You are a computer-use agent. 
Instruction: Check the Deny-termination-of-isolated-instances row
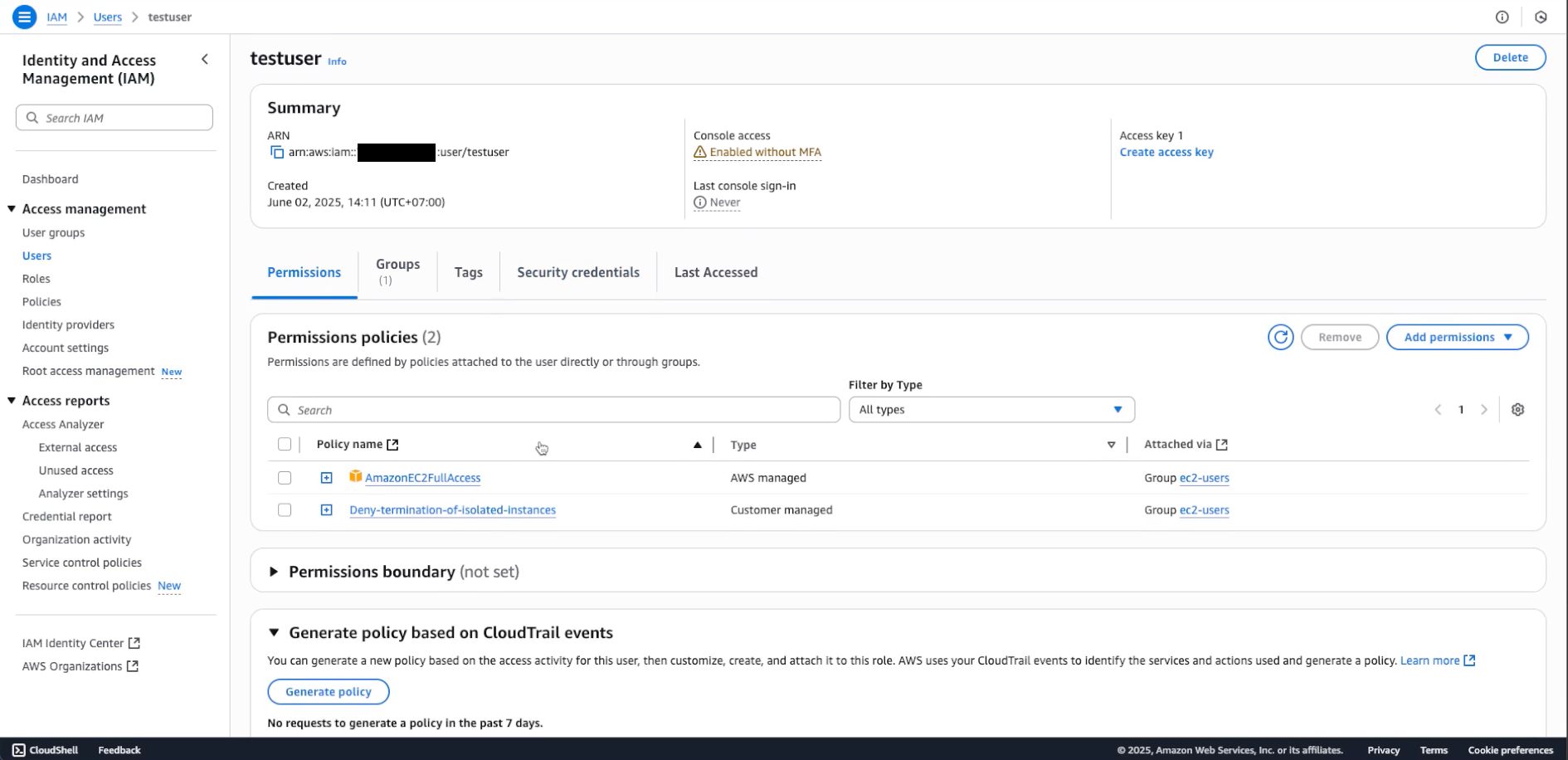pyautogui.click(x=285, y=510)
